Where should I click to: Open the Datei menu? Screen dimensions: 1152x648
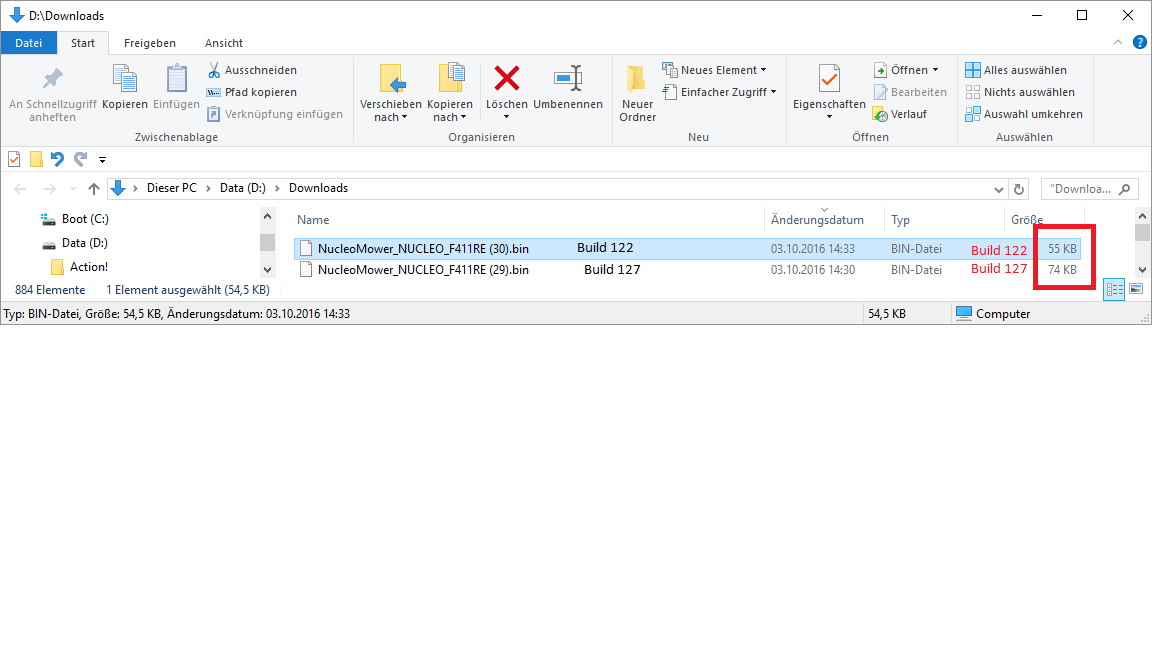pyautogui.click(x=29, y=43)
